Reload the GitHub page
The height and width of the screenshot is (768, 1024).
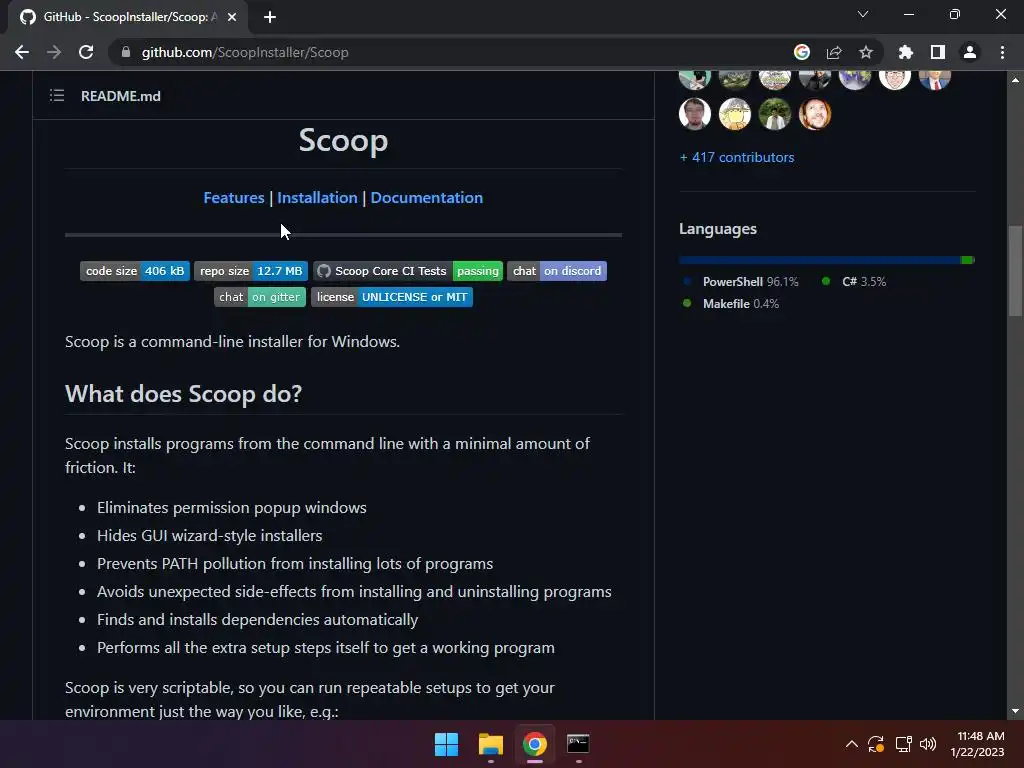pos(86,52)
